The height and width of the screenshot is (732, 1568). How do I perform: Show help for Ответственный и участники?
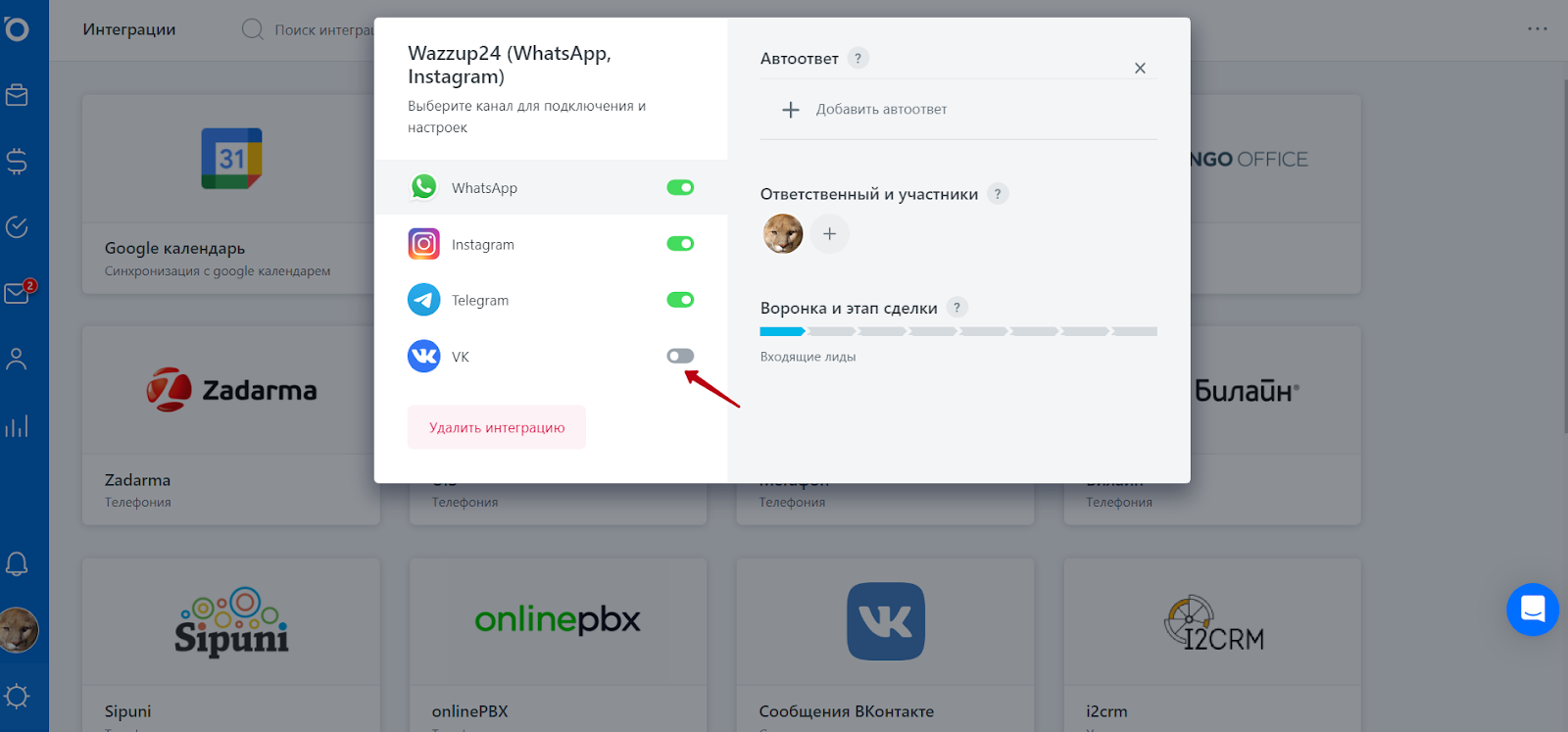(998, 193)
